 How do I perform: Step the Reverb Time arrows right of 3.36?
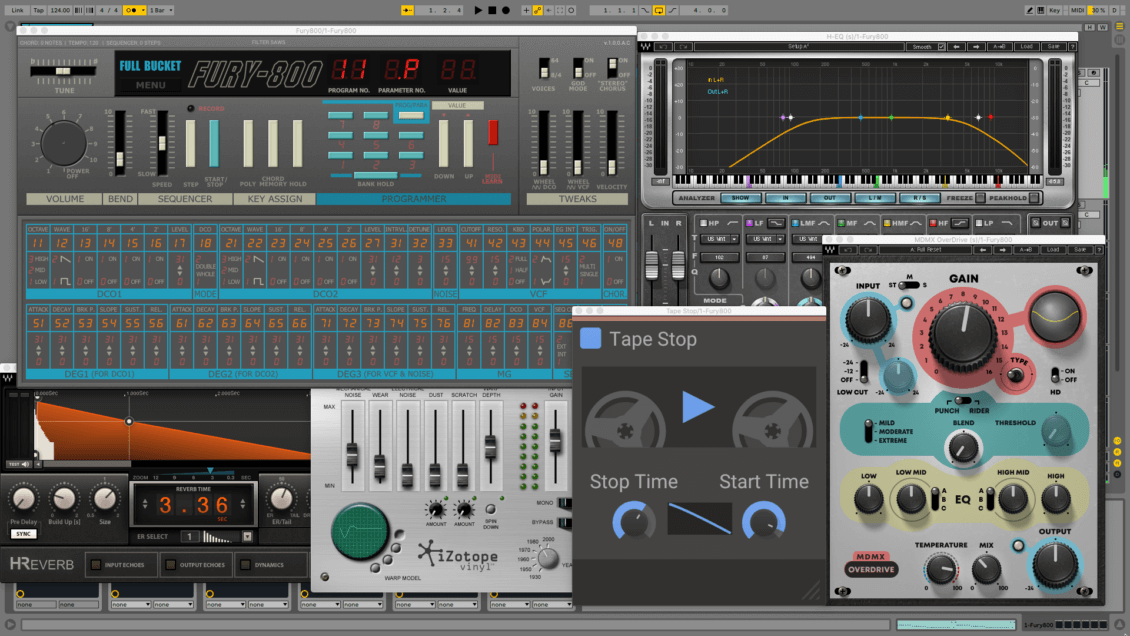(x=243, y=504)
